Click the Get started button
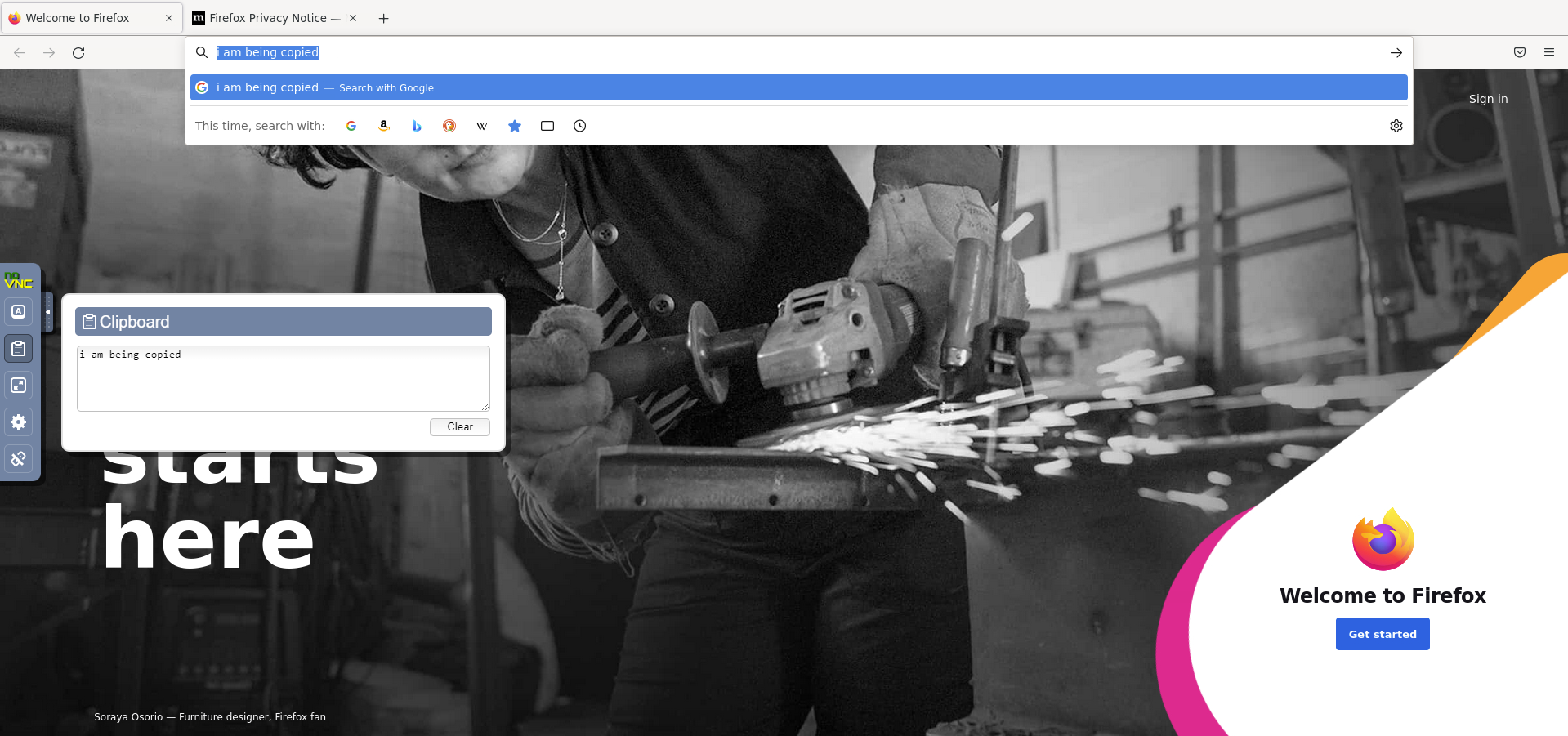1568x736 pixels. [x=1382, y=634]
